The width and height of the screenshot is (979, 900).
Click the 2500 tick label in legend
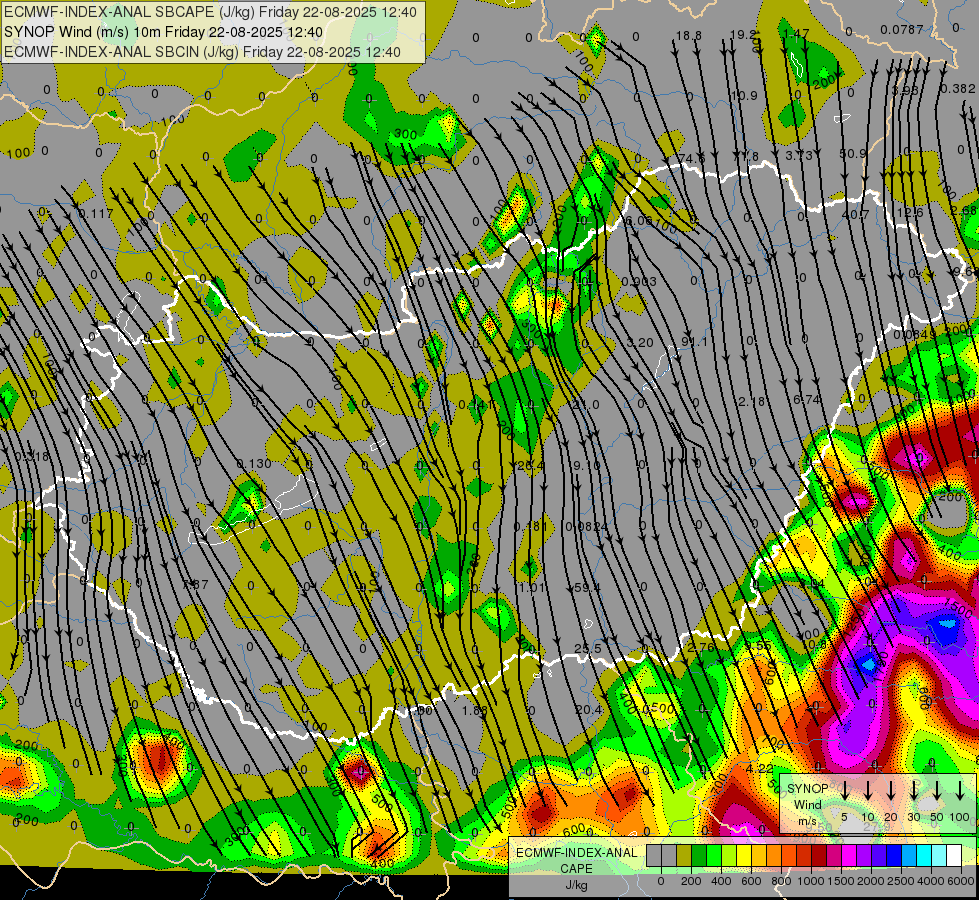coord(901,881)
